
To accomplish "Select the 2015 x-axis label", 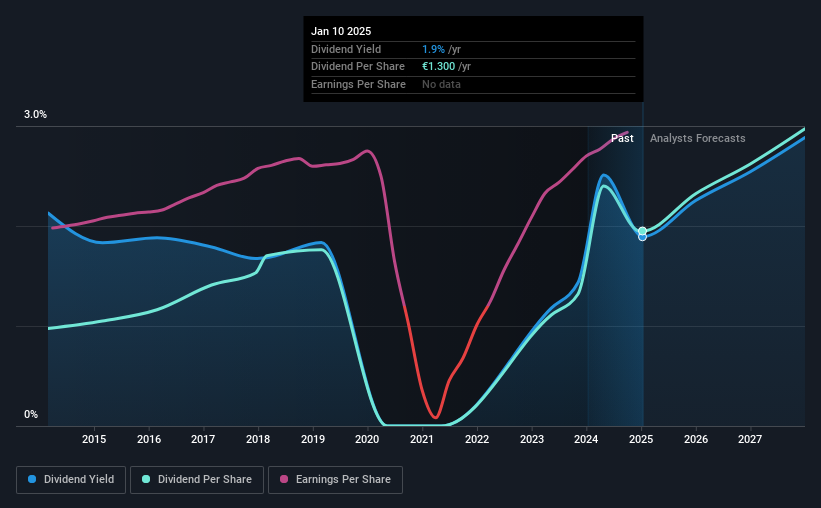I will click(x=94, y=439).
